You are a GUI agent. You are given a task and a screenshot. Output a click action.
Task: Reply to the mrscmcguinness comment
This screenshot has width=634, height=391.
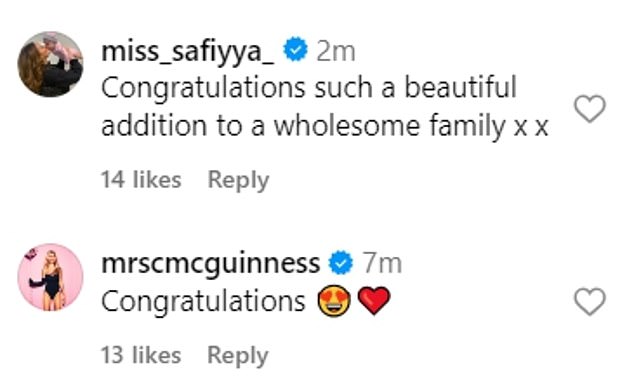click(238, 356)
